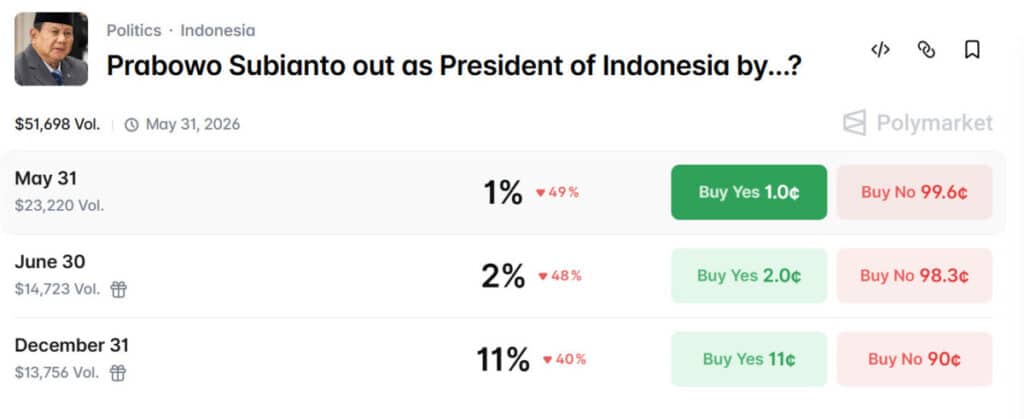This screenshot has width=1024, height=419.
Task: Open the Indonesia category link
Action: click(x=217, y=31)
